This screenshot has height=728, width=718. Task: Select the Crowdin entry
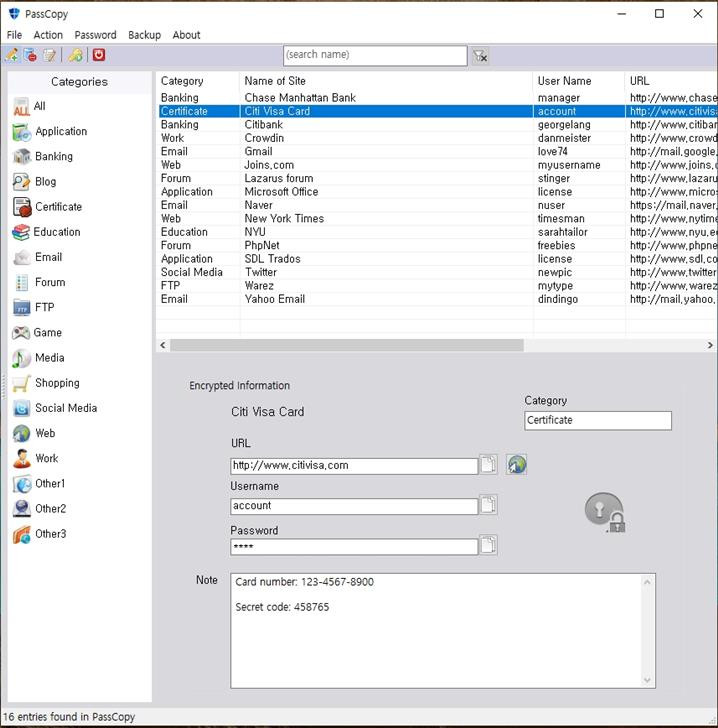point(437,138)
